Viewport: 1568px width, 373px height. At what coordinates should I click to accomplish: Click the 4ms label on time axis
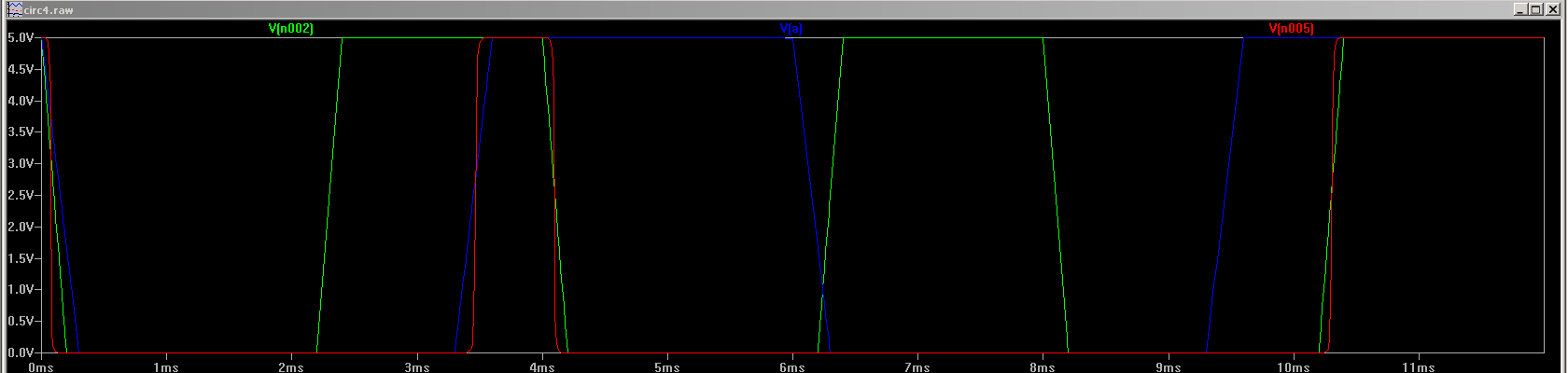tap(542, 367)
